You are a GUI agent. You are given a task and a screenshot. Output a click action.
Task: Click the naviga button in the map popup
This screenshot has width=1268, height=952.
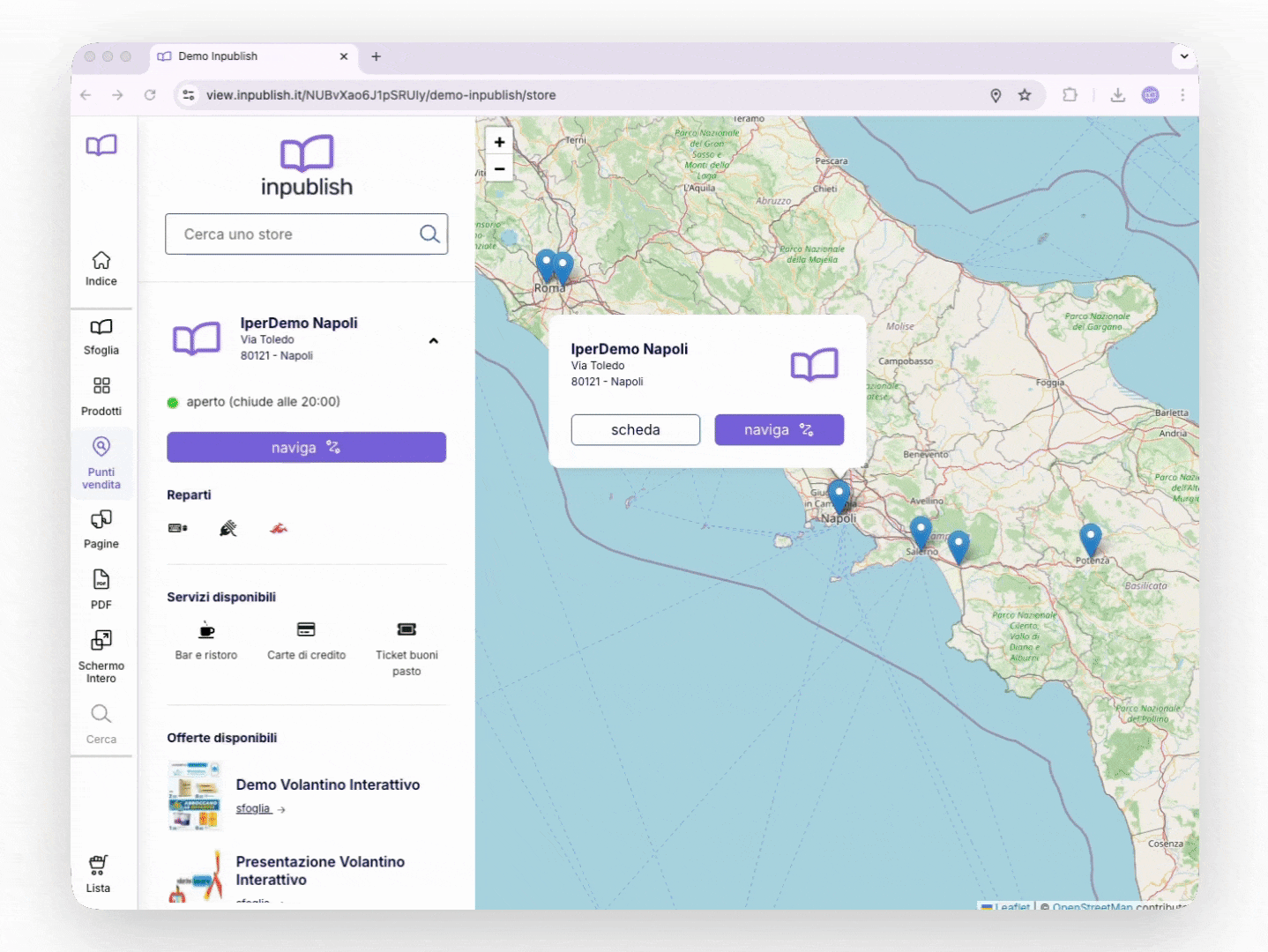click(779, 429)
